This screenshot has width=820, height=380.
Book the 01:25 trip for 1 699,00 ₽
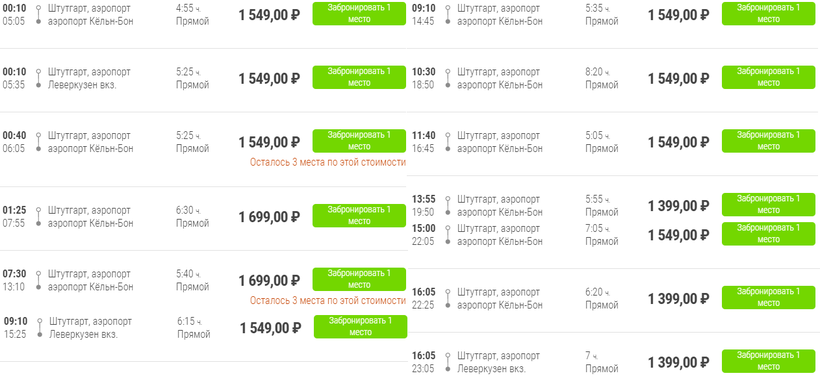(359, 215)
